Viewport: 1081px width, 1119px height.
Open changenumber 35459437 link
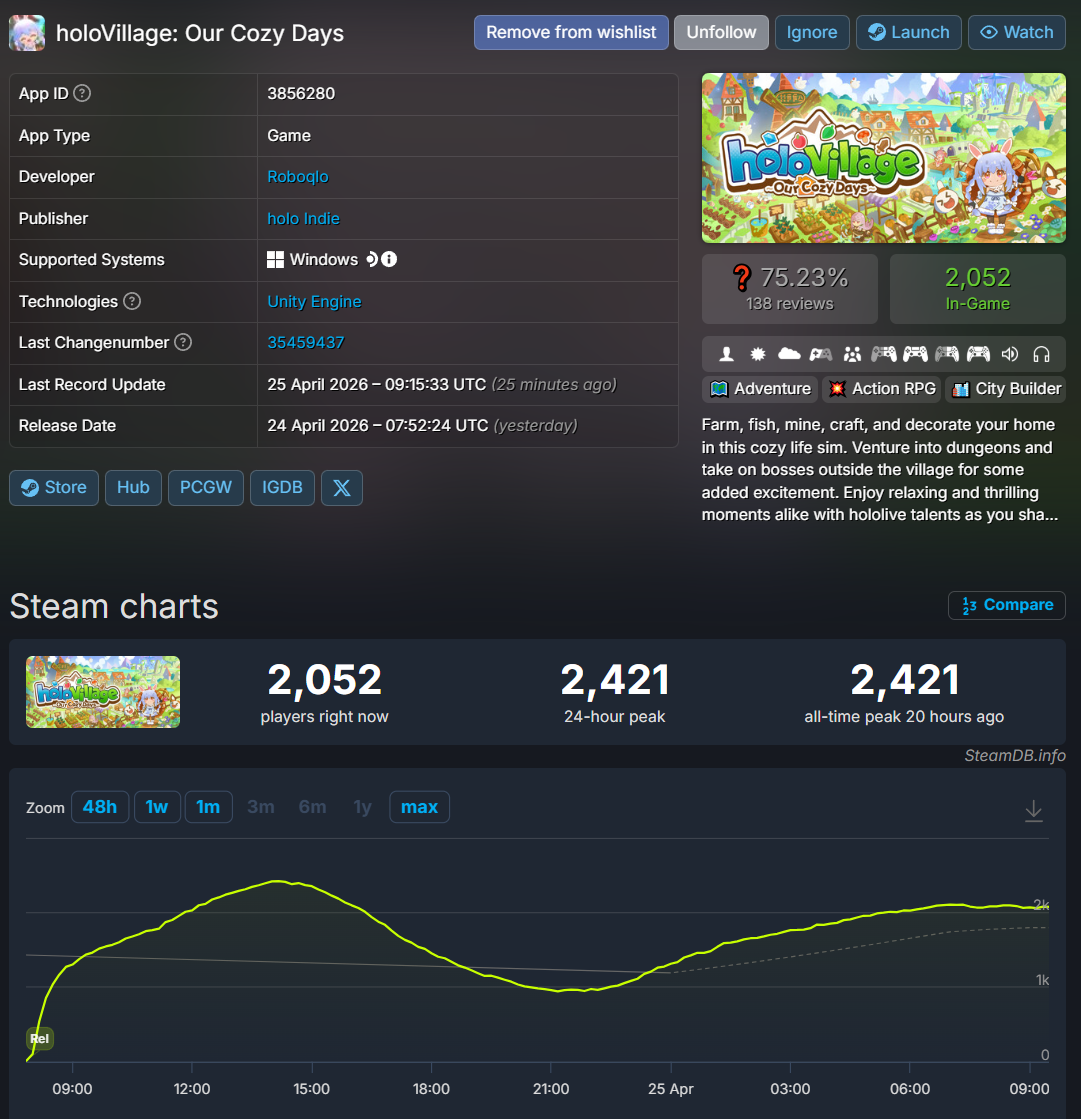pyautogui.click(x=305, y=343)
